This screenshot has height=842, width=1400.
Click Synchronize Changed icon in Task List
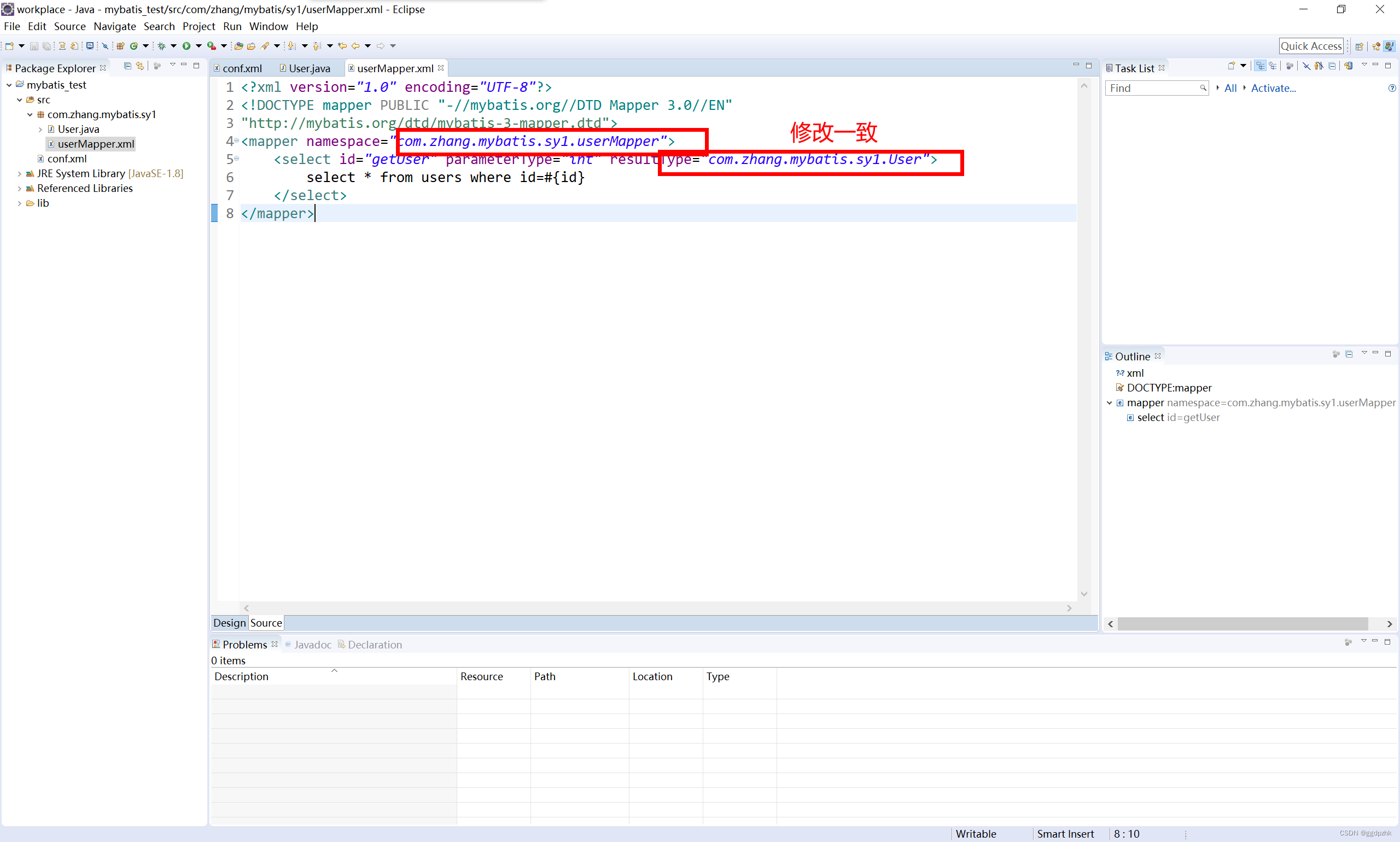(x=1349, y=66)
